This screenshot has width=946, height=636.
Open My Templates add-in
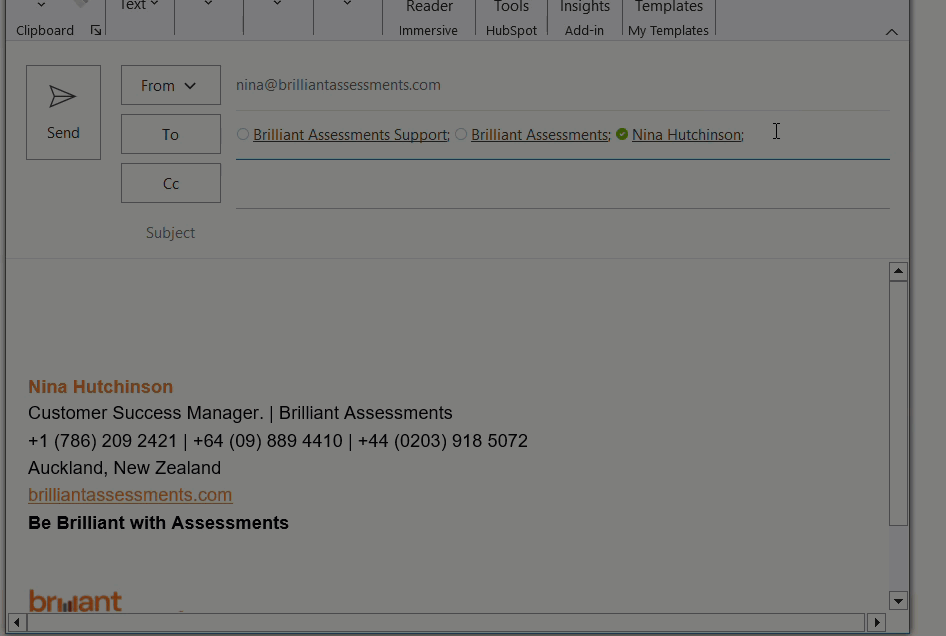tap(668, 17)
